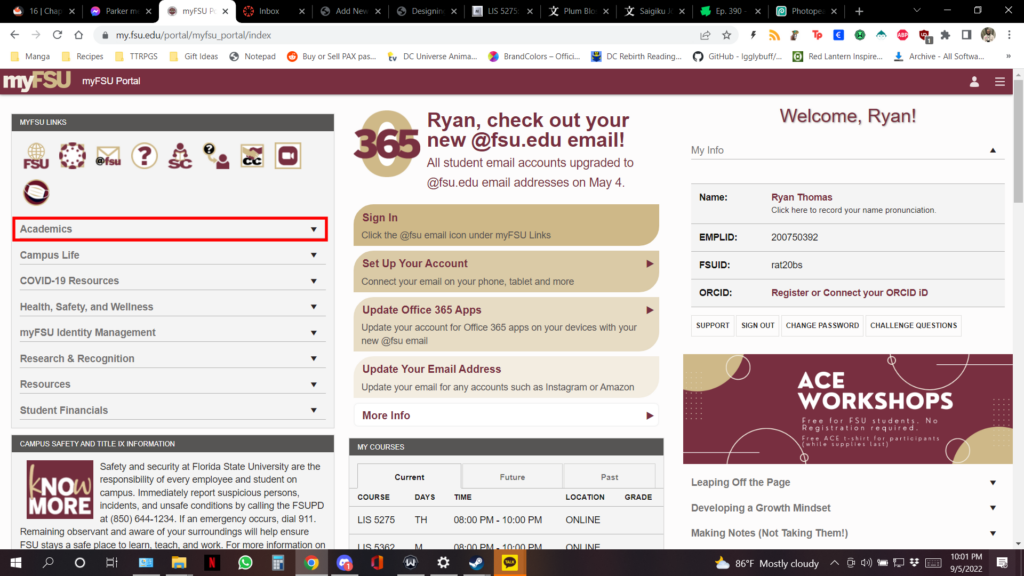Expand the Research & Recognition section
Image resolution: width=1024 pixels, height=576 pixels.
[170, 359]
